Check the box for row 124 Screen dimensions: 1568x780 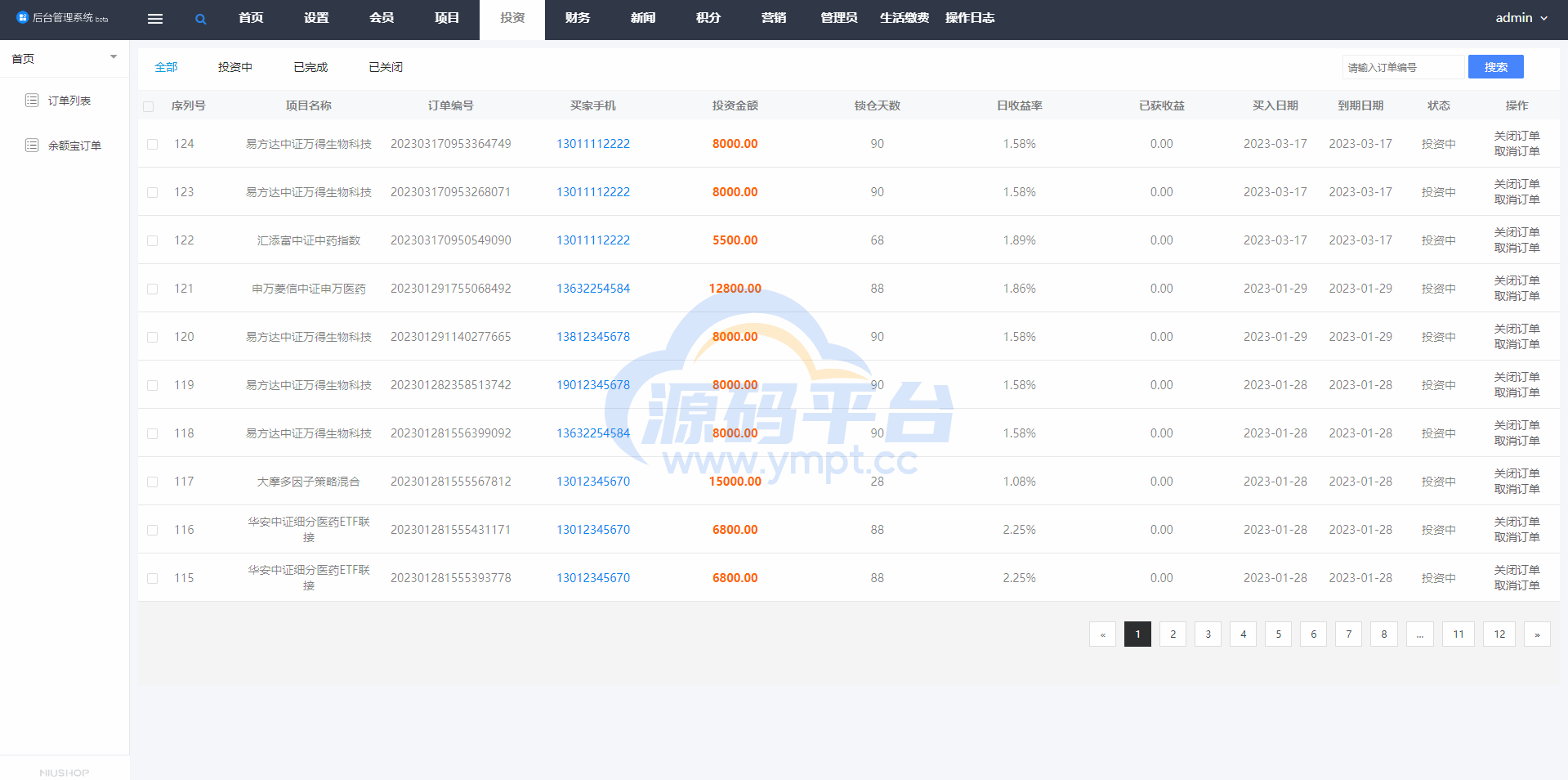tap(152, 144)
